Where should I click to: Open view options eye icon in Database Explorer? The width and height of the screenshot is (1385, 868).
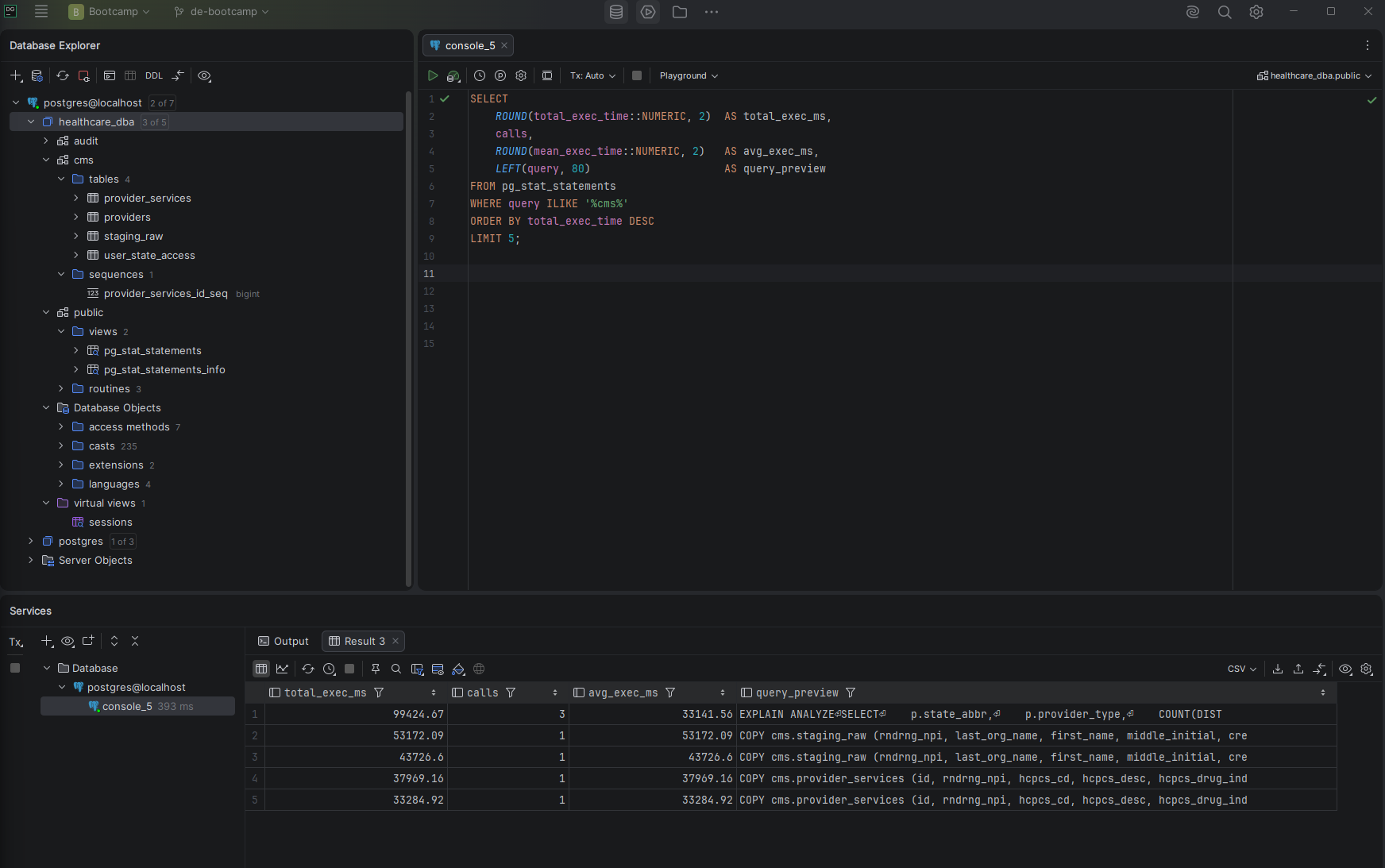pos(204,75)
